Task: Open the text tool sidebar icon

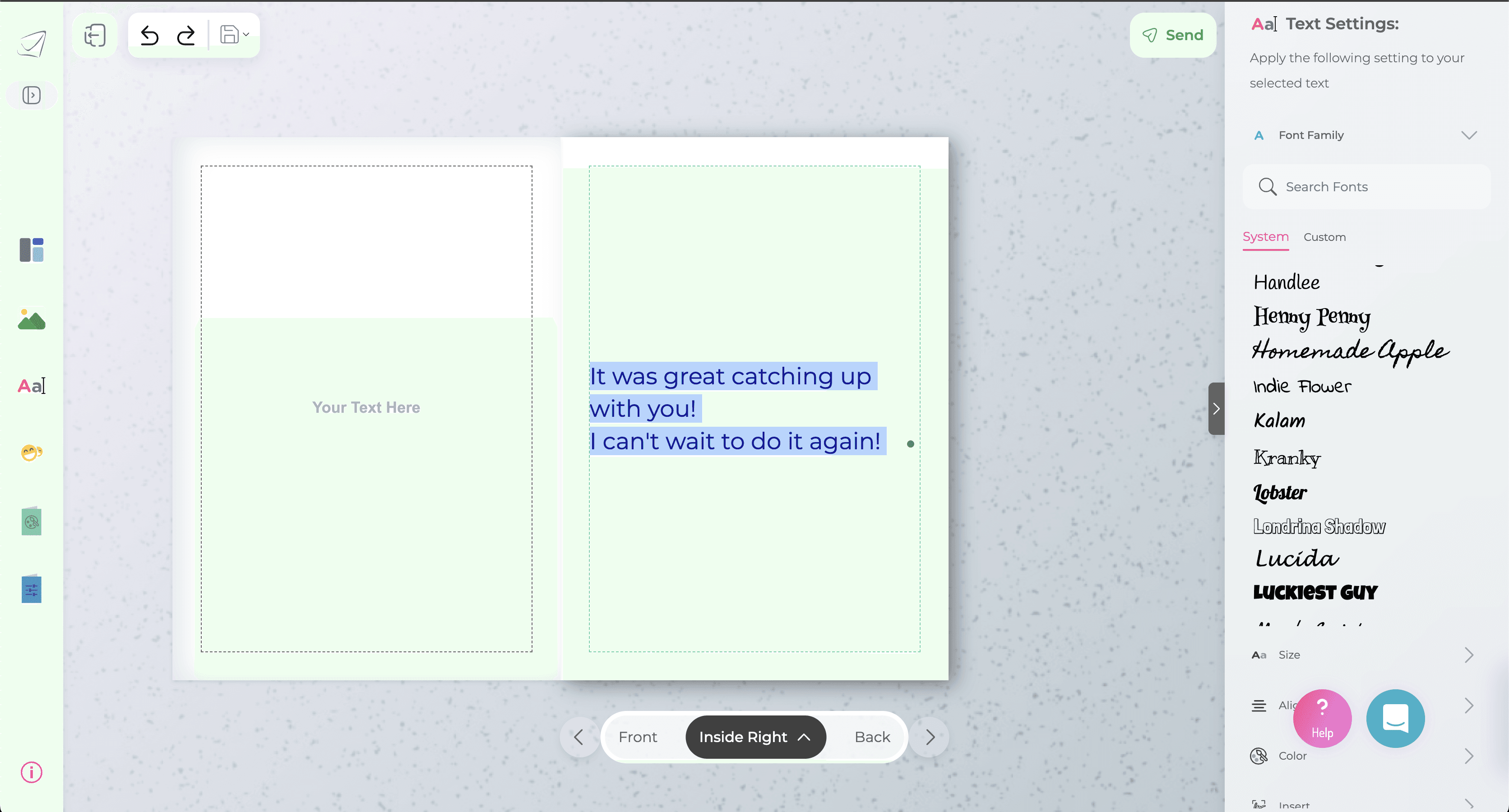Action: click(32, 386)
